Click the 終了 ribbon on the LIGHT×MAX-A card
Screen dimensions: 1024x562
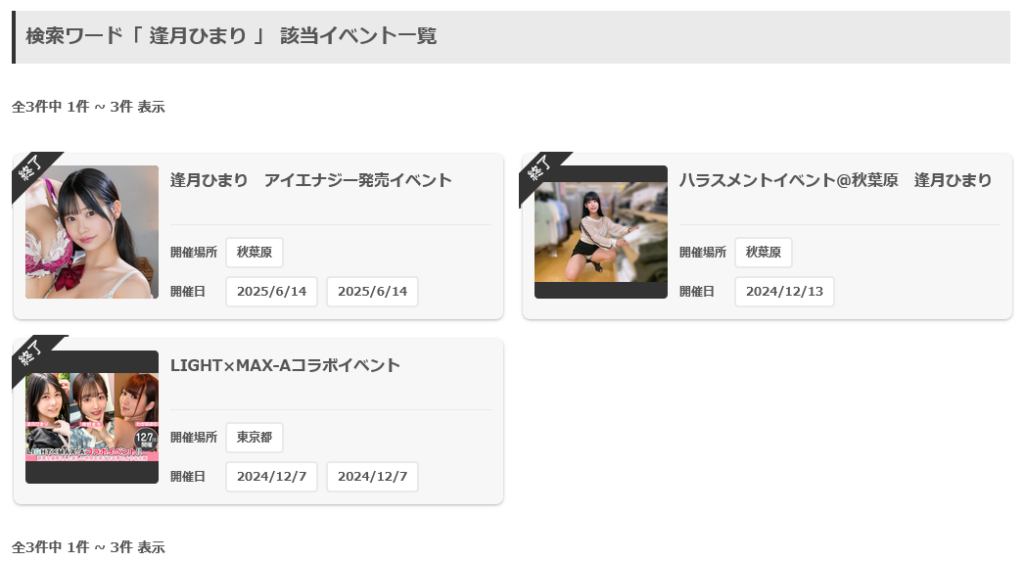coord(32,355)
